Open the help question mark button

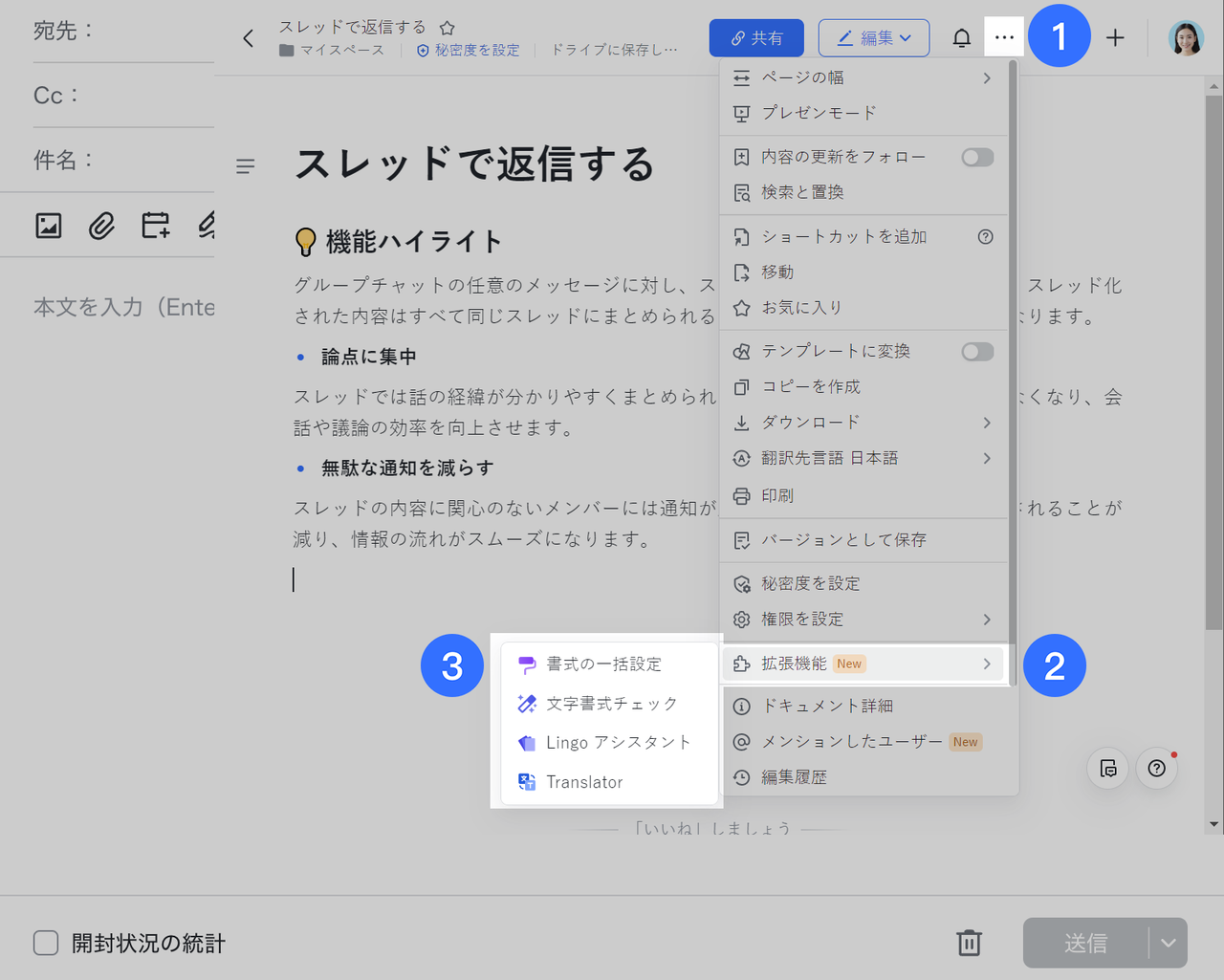pos(1156,769)
